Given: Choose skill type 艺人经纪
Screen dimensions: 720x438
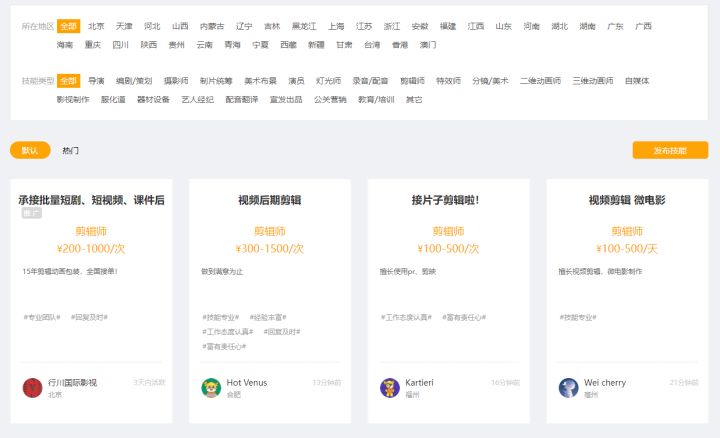Looking at the screenshot, I should pyautogui.click(x=197, y=99).
